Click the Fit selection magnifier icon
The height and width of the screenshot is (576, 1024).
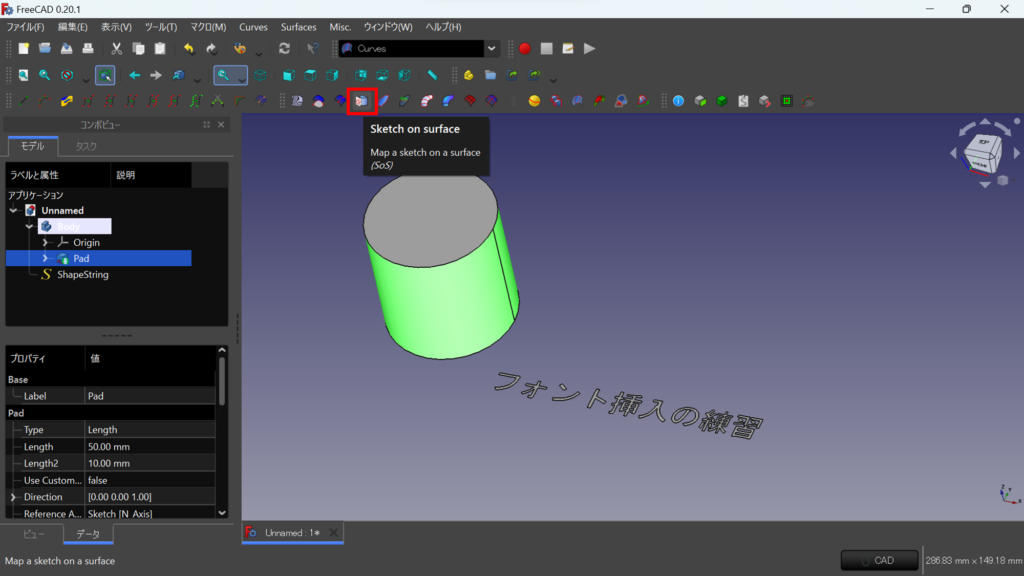tap(45, 75)
